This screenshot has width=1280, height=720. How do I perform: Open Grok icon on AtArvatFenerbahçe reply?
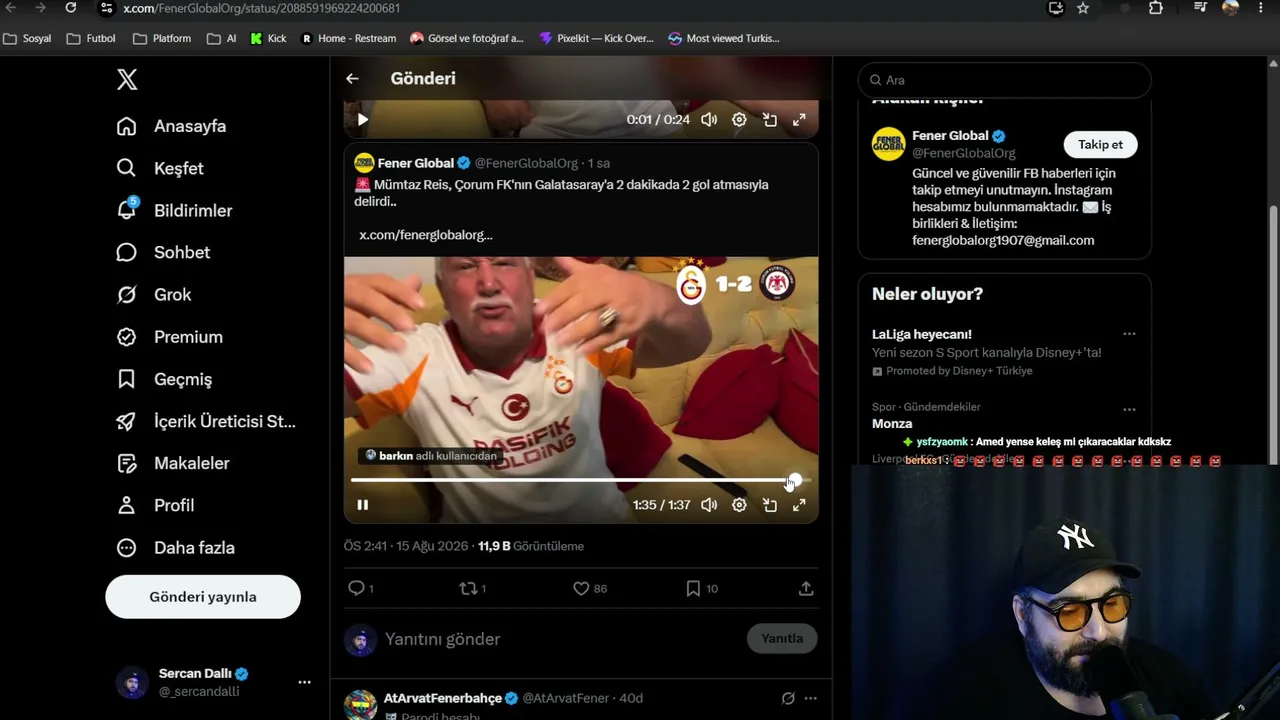tap(788, 698)
